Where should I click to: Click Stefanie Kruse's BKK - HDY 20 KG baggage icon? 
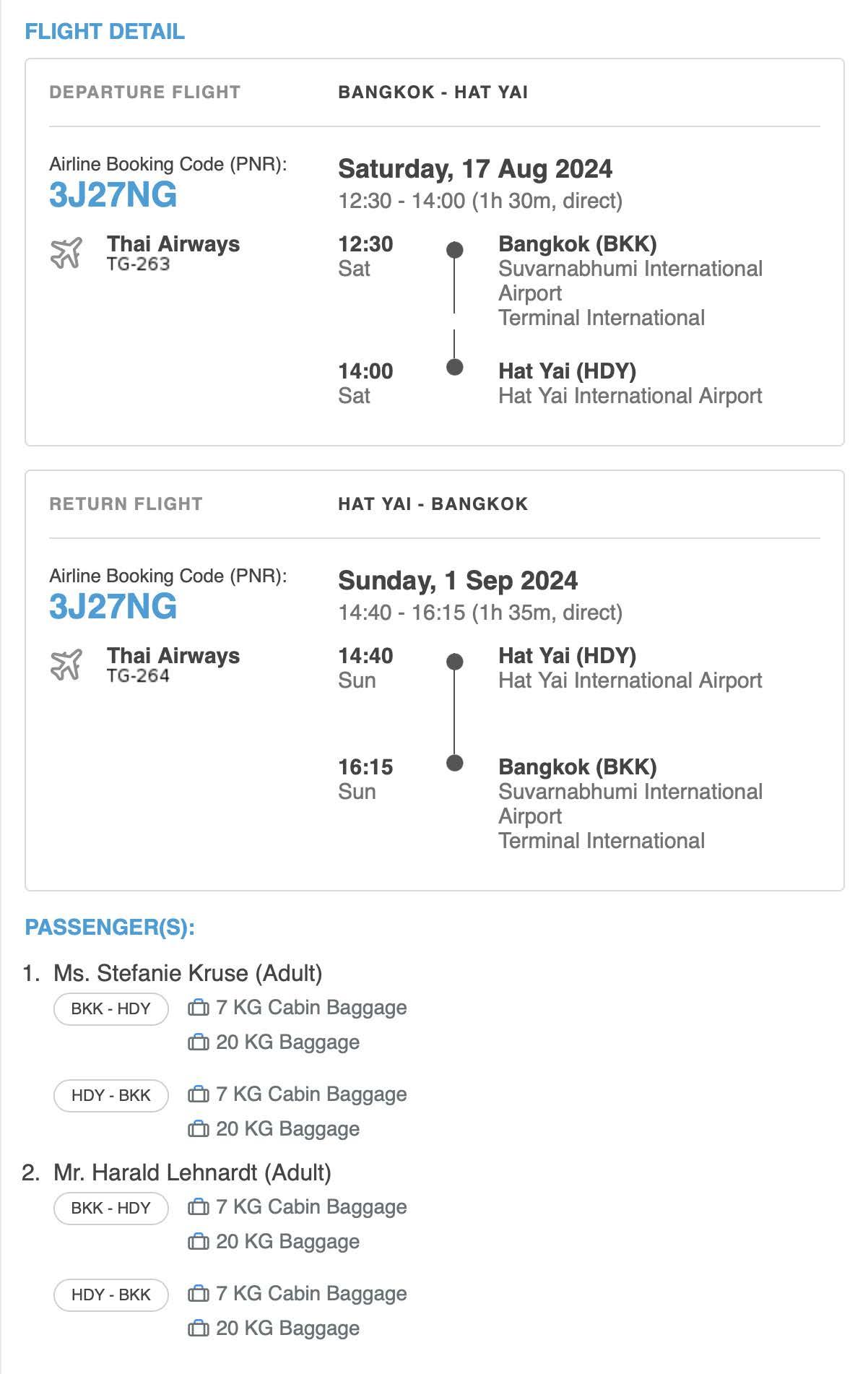pyautogui.click(x=199, y=1042)
